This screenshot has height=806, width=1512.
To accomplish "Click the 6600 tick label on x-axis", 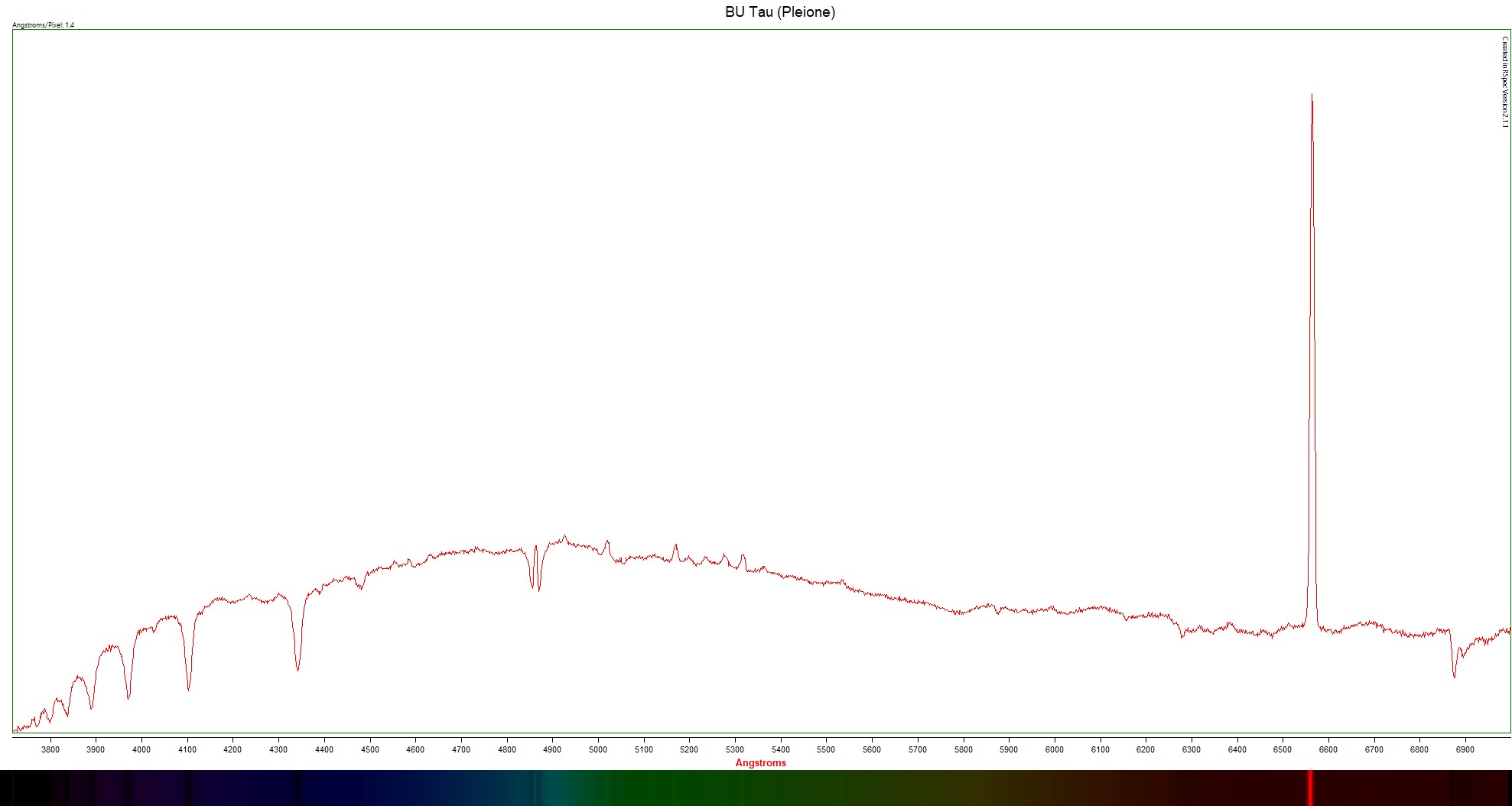I will point(1328,749).
